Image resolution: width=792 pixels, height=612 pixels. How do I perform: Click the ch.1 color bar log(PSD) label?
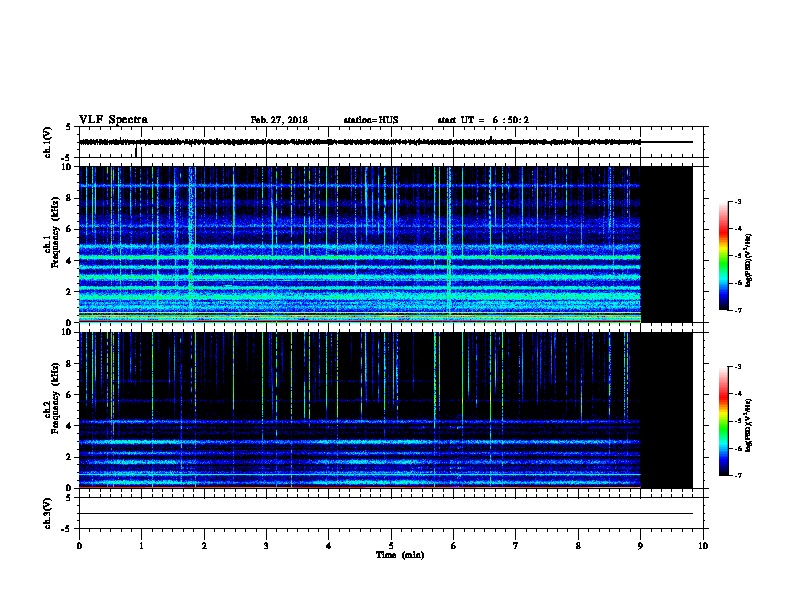748,260
